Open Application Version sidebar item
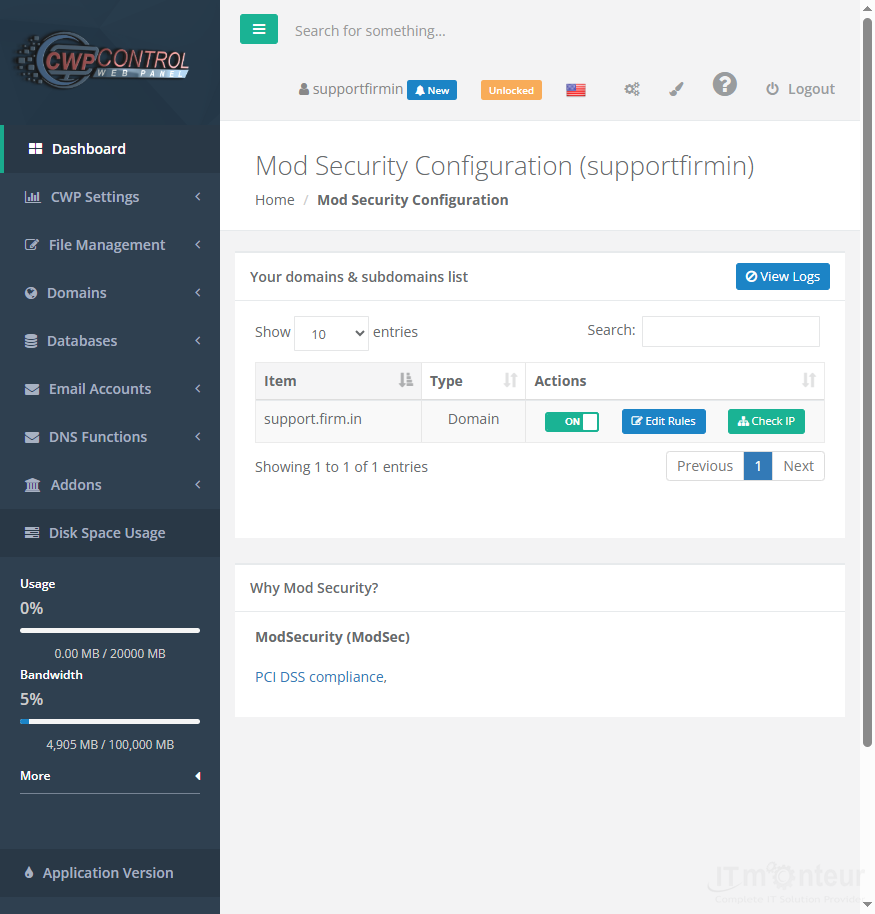Screen dimensions: 875x914 pos(110,873)
